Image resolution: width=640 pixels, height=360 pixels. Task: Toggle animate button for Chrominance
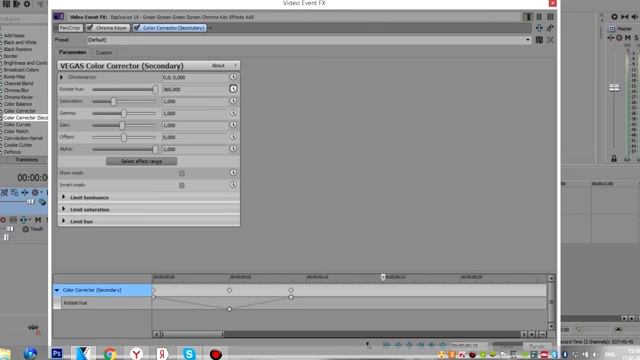coord(233,77)
